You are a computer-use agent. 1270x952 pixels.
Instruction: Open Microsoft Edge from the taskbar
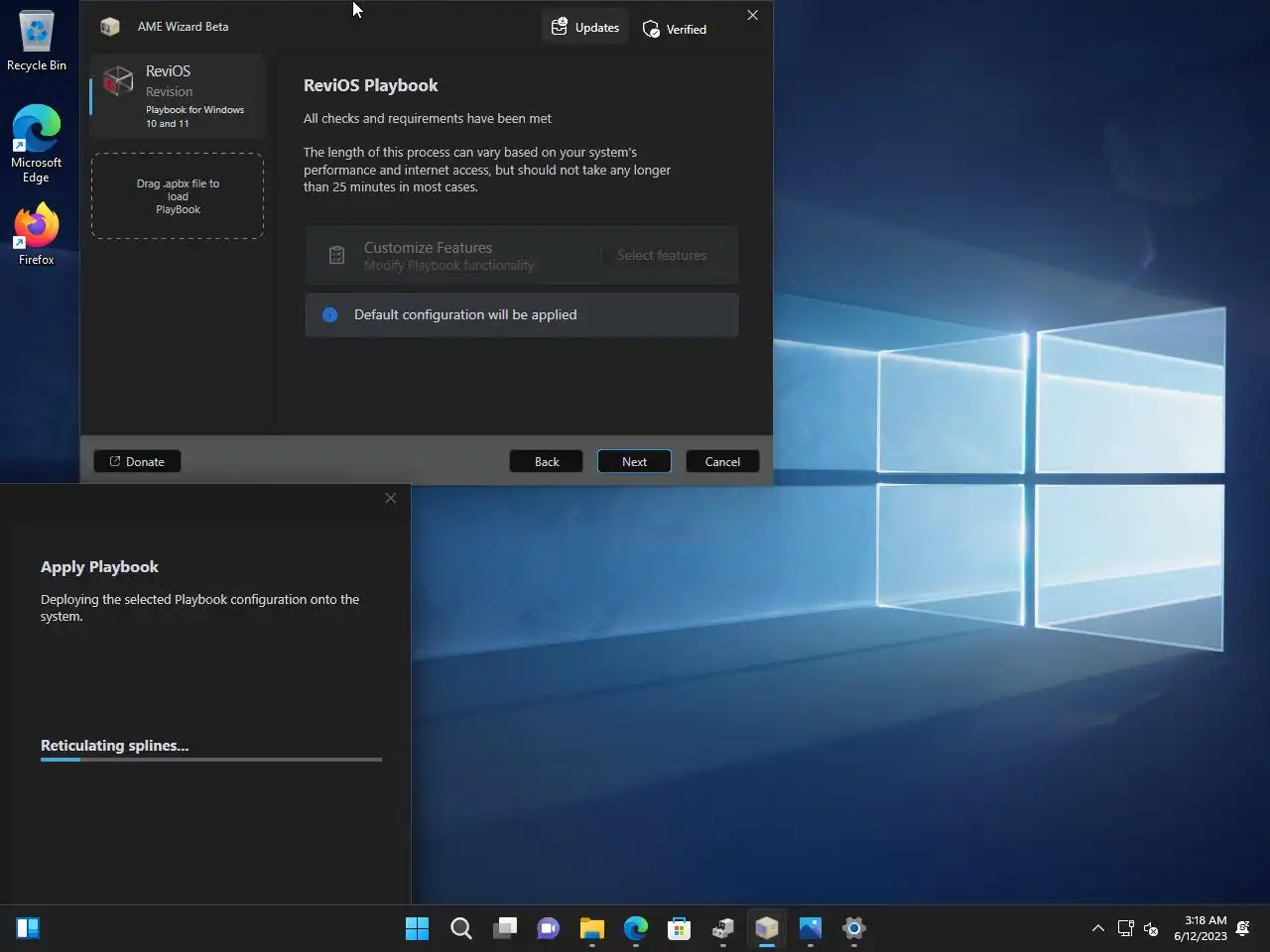pos(636,928)
